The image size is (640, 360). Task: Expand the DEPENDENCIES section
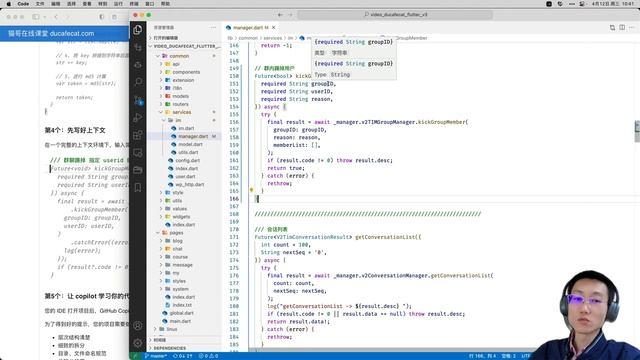click(x=184, y=348)
